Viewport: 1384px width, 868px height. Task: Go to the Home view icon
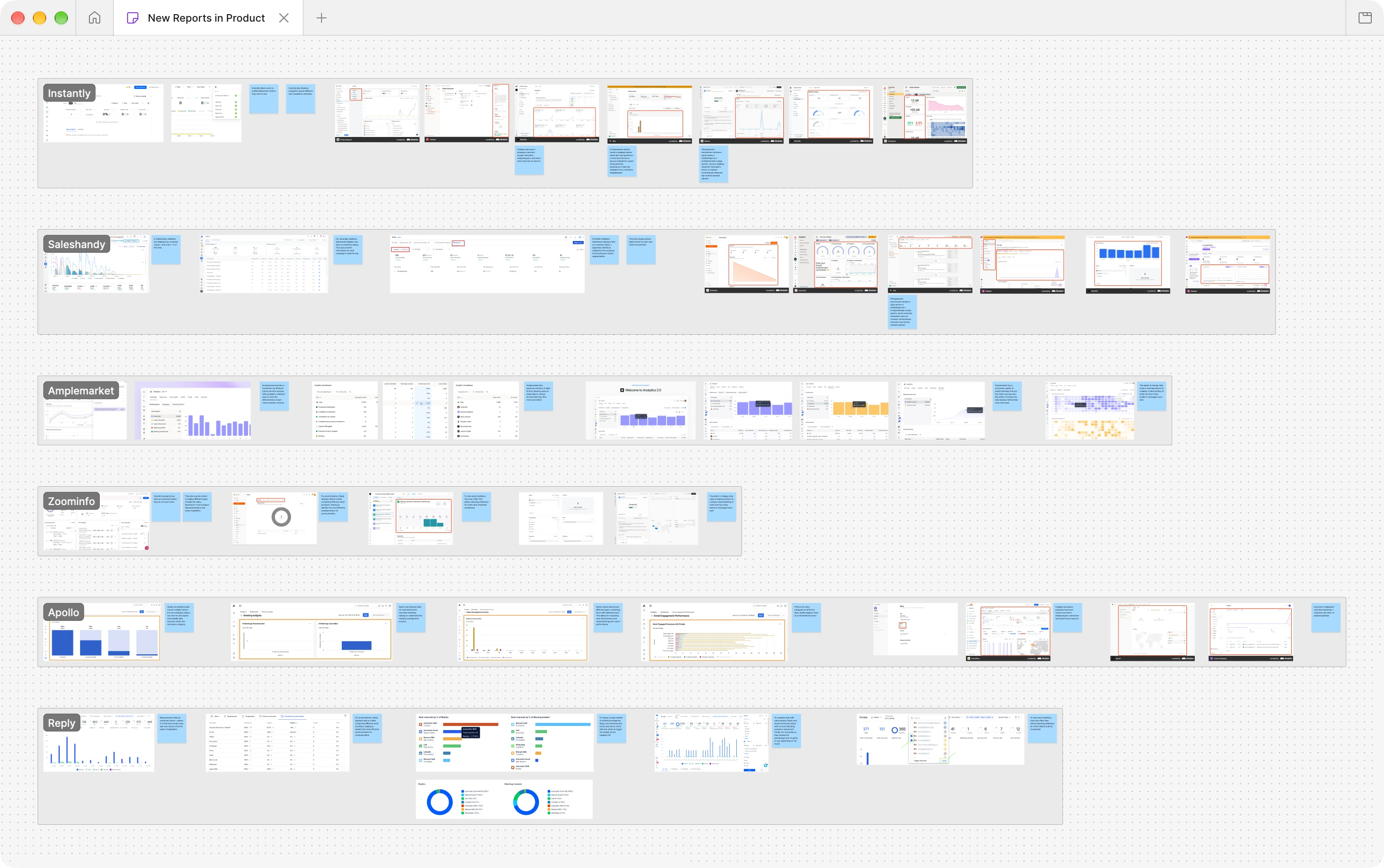(x=95, y=18)
